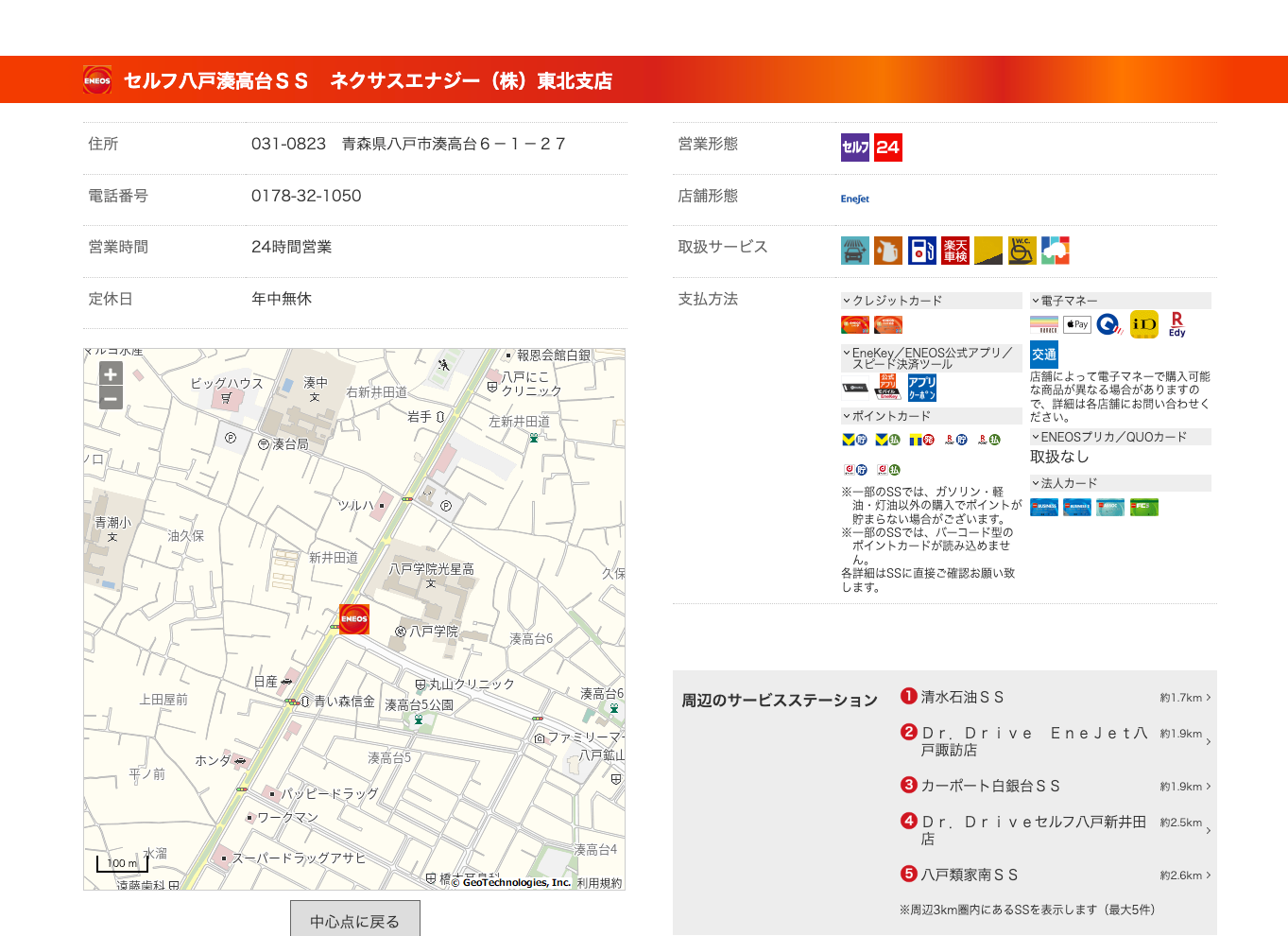Click the blue 交通 e-money icon
Viewport: 1288px width, 936px height.
(x=1044, y=355)
